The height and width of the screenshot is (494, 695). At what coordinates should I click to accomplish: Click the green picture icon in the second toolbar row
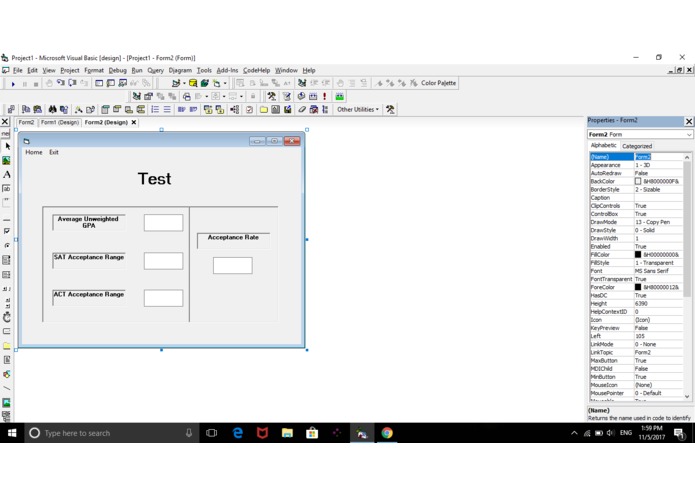(x=340, y=96)
